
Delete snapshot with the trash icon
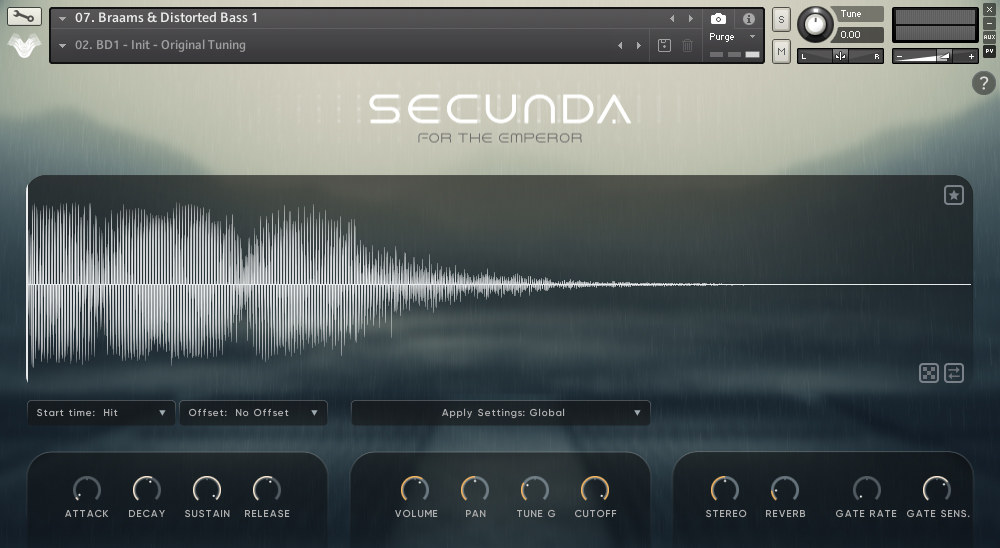(x=687, y=45)
